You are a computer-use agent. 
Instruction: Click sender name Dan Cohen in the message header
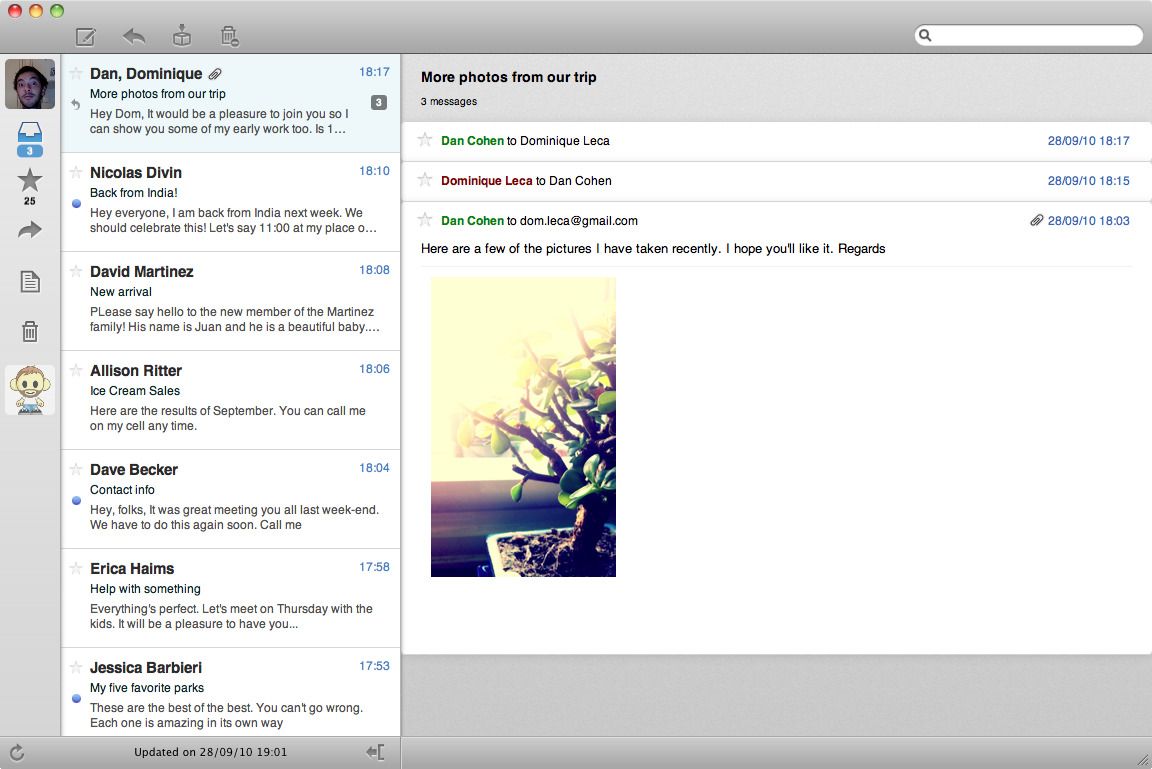[472, 220]
